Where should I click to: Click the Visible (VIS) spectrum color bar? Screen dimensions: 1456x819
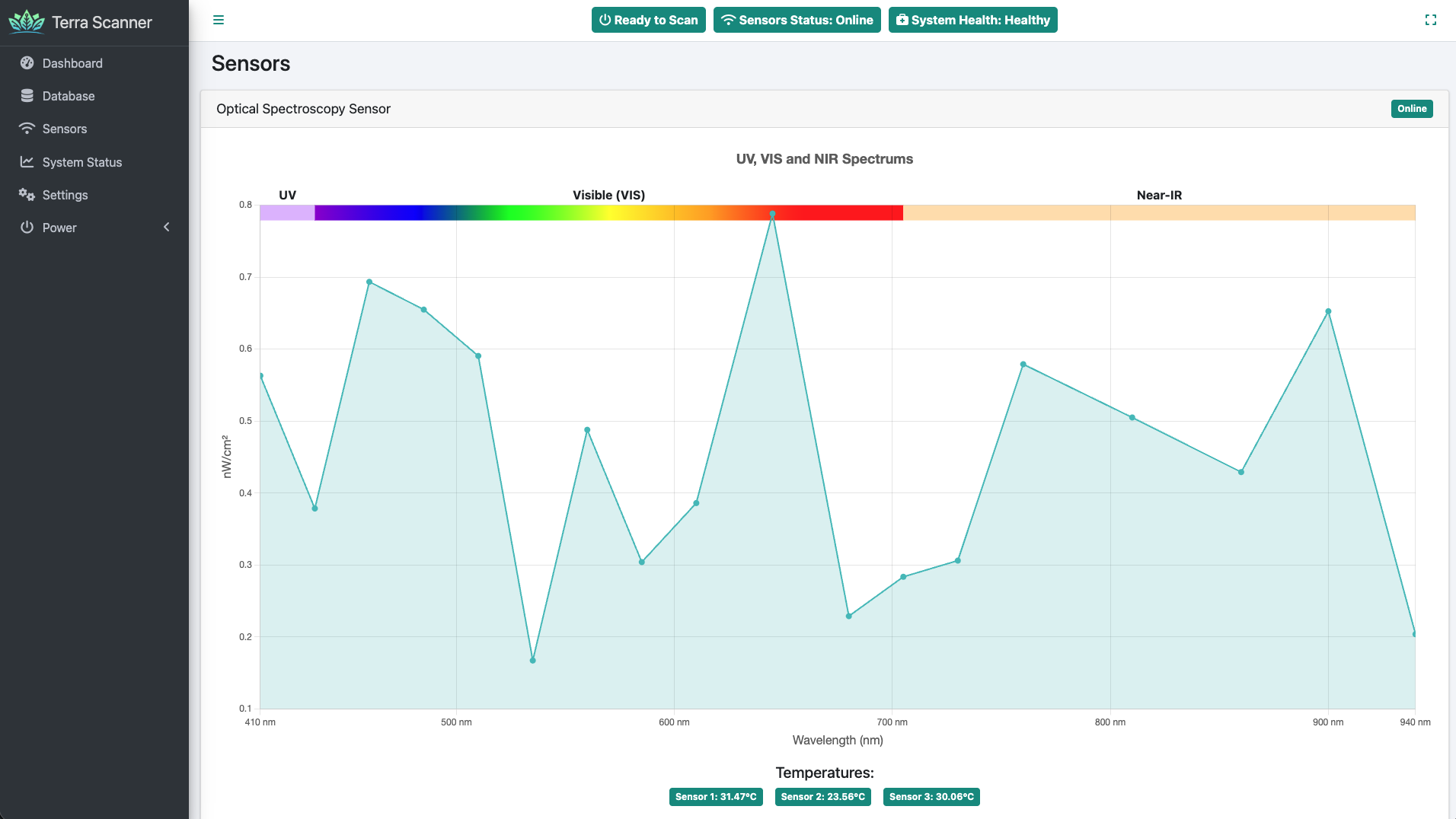click(608, 212)
